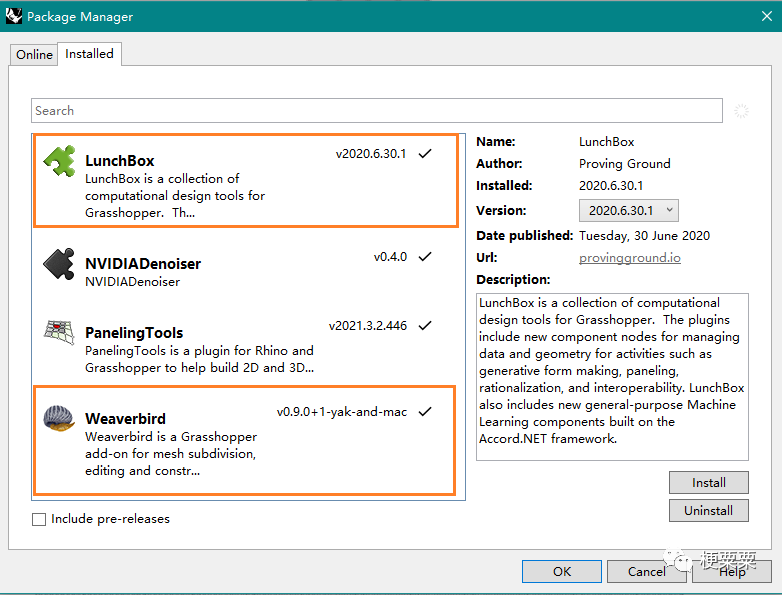Click the Help button
This screenshot has height=595, width=782.
click(x=732, y=572)
